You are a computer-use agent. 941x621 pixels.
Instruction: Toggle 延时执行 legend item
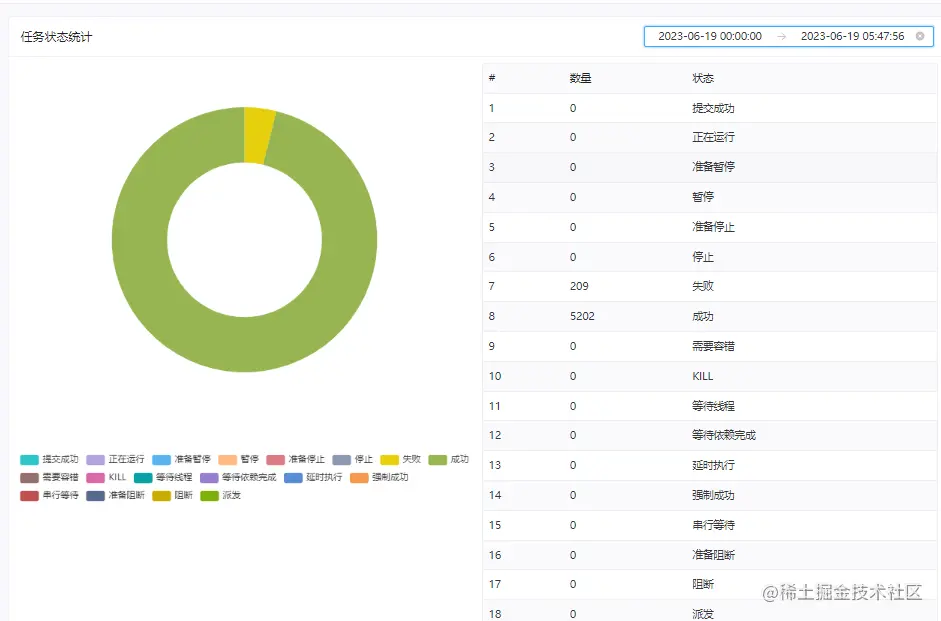[313, 478]
